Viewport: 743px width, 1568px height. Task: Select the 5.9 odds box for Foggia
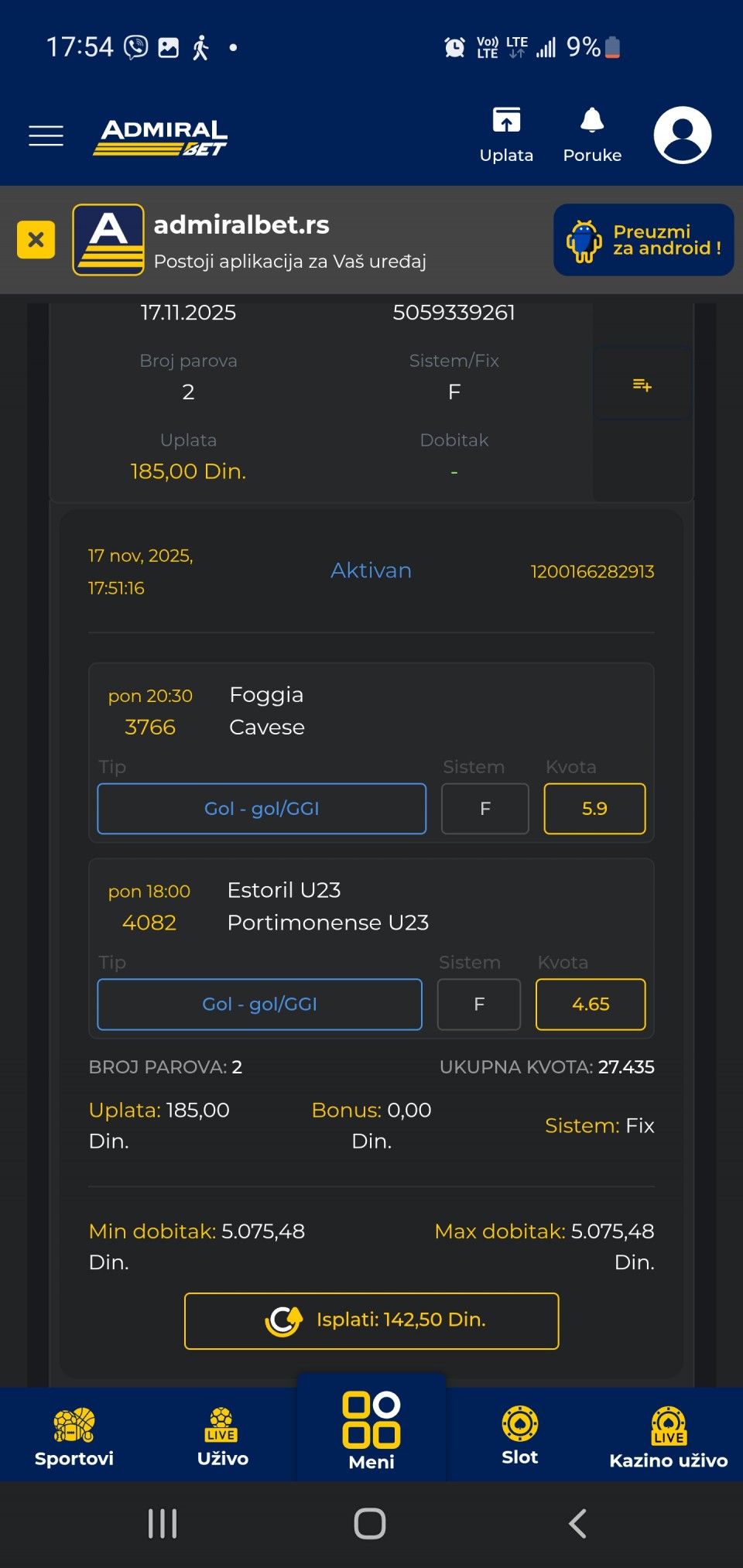pos(594,809)
